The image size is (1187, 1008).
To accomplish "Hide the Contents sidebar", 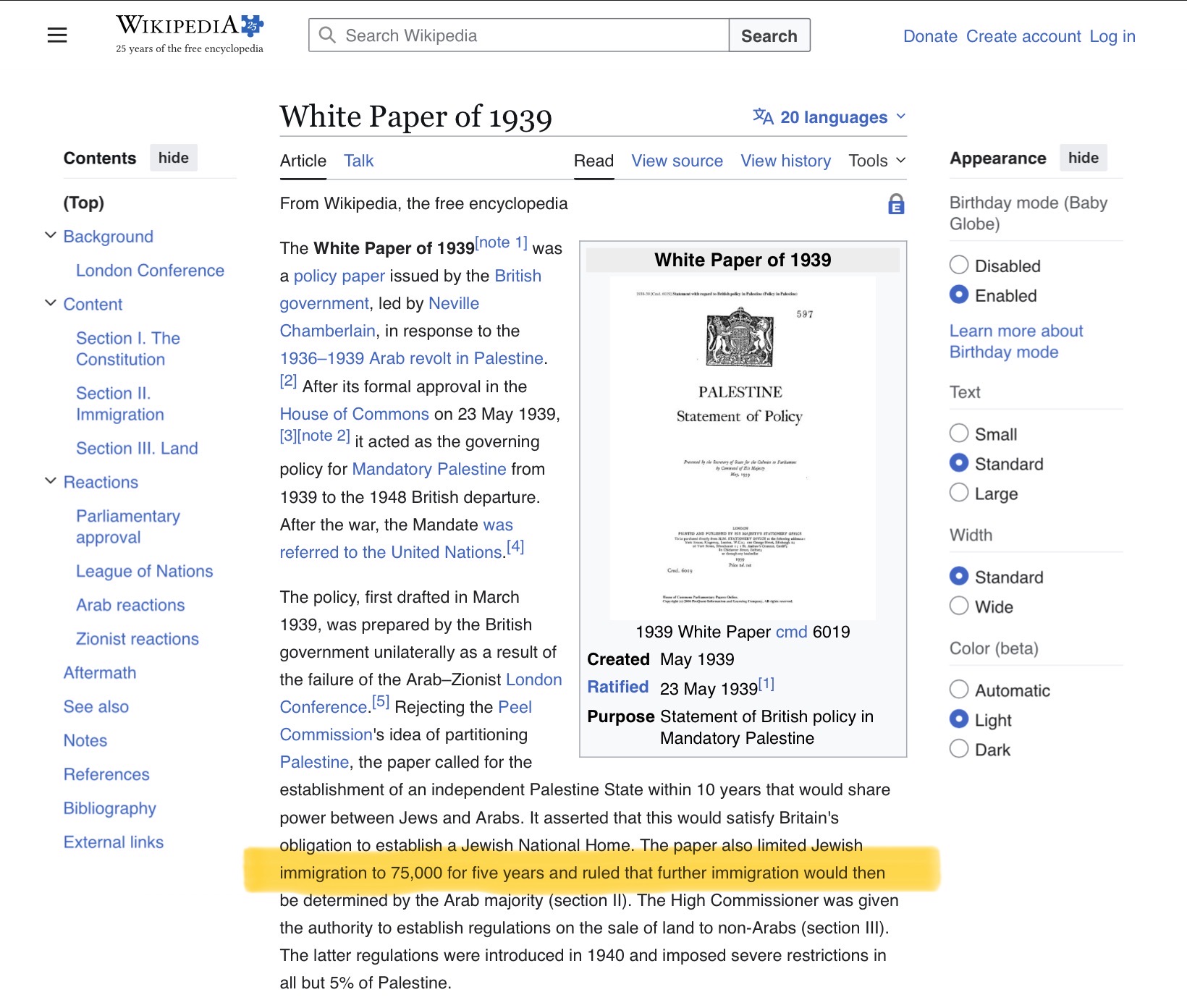I will point(174,158).
